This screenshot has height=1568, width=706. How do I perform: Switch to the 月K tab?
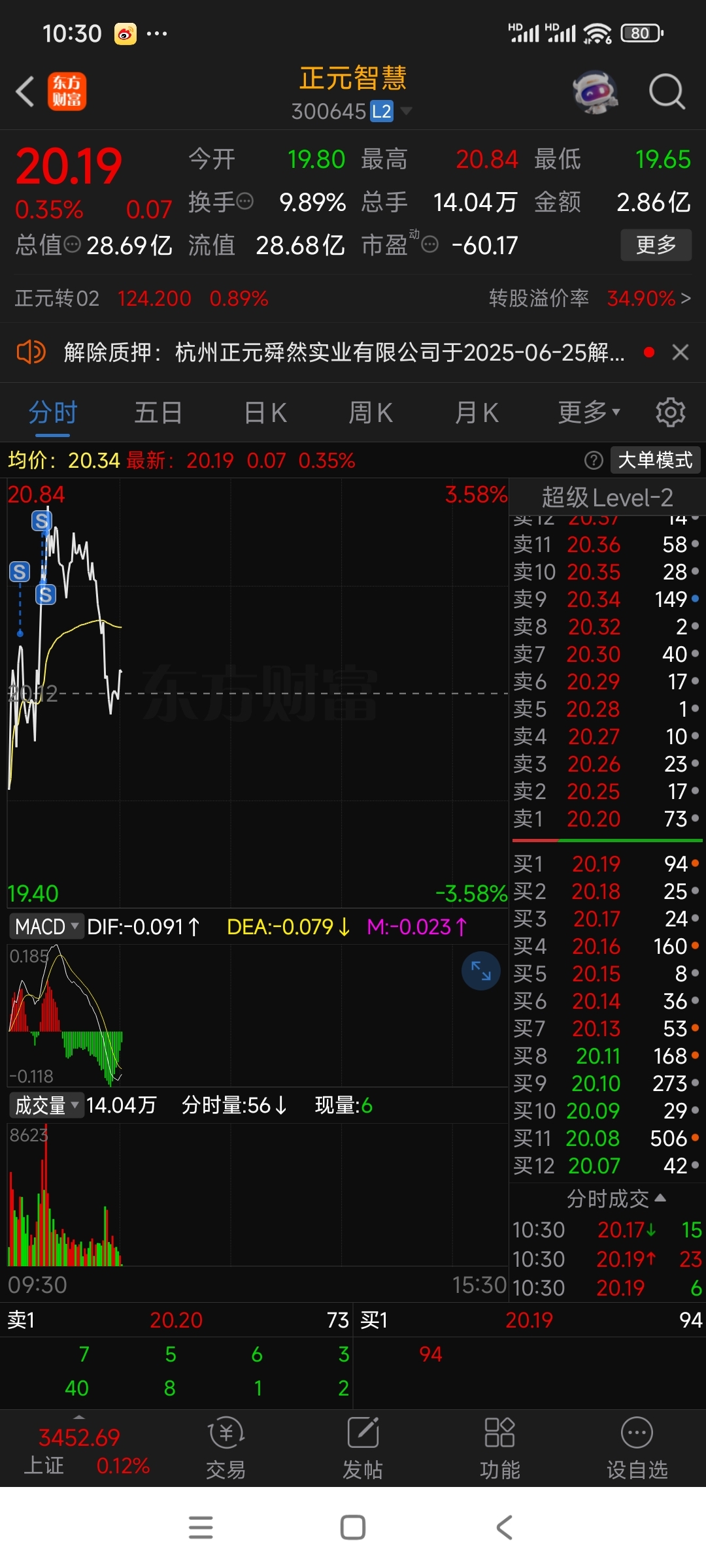click(x=477, y=413)
